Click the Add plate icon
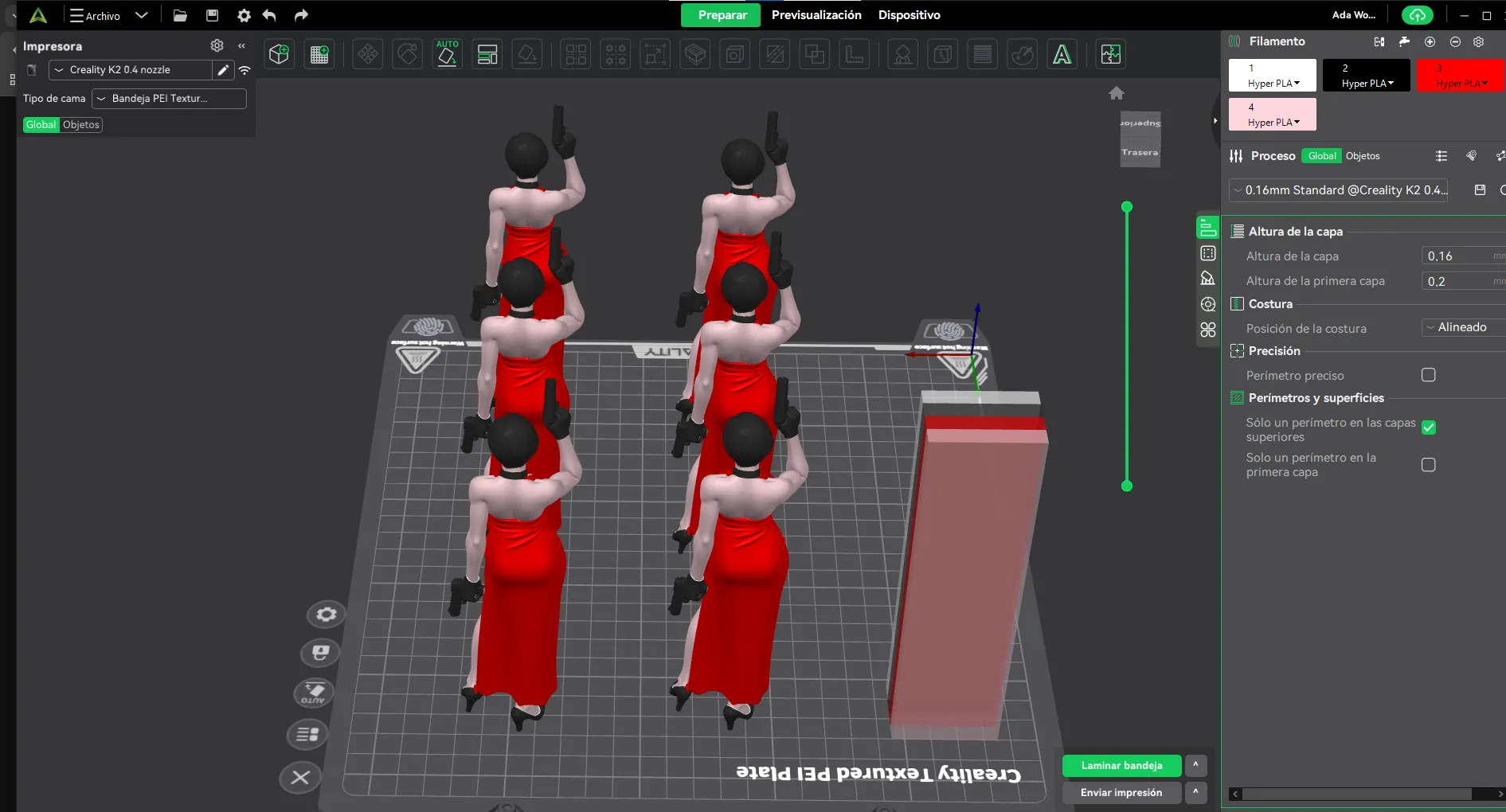This screenshot has height=812, width=1506. 319,54
